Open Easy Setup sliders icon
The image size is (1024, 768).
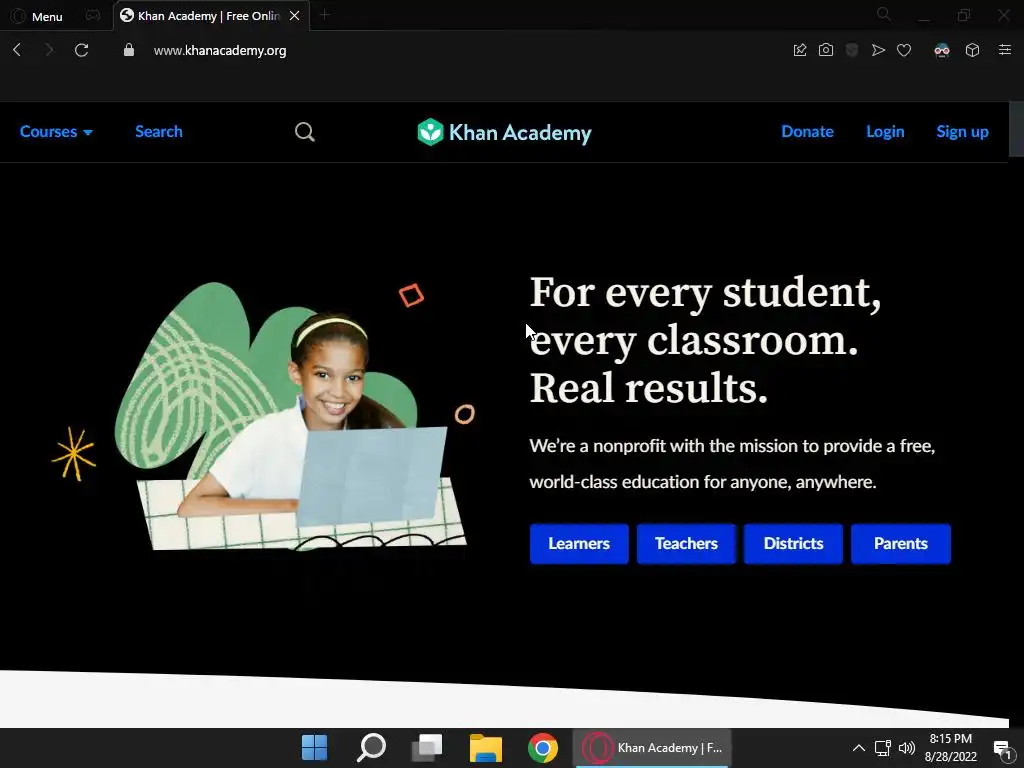(x=1005, y=50)
